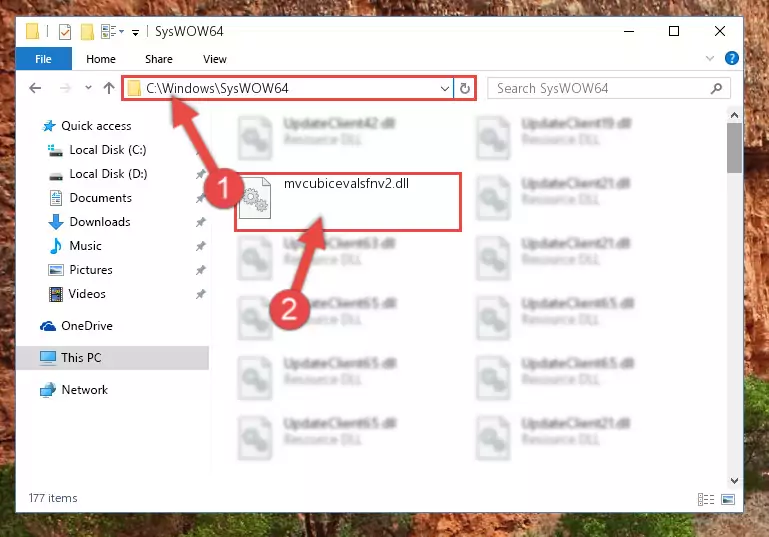Switch to the Share ribbon tab

pos(159,59)
